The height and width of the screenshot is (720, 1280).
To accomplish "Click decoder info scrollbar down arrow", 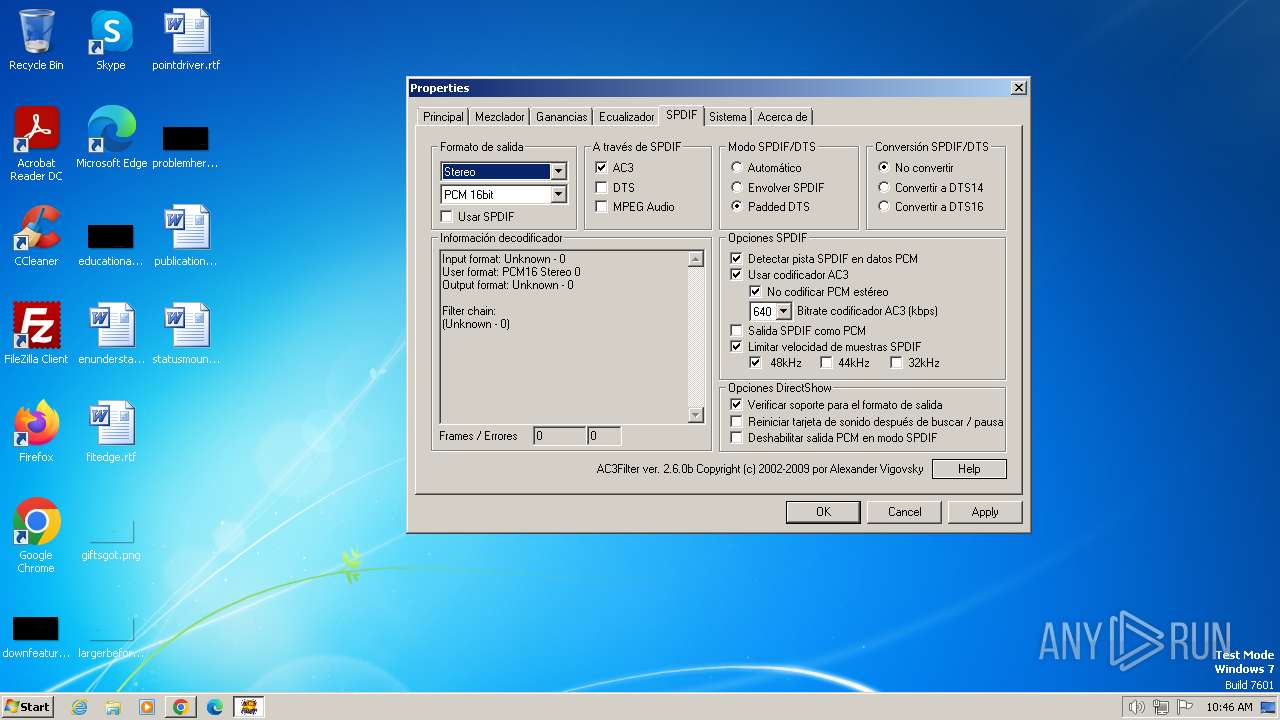I will pos(696,415).
